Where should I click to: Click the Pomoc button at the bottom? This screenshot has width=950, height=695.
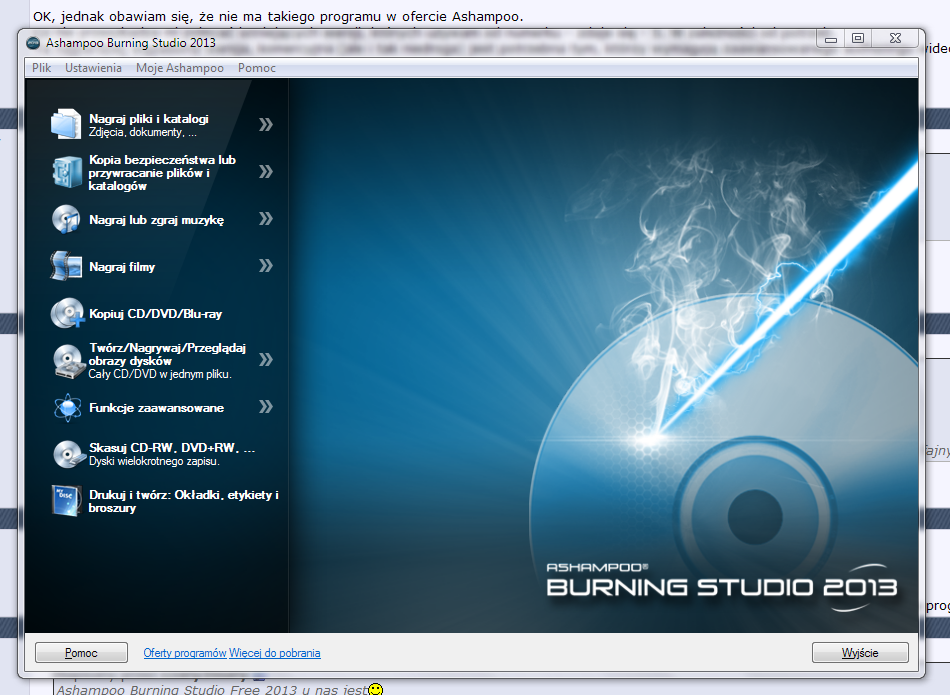click(x=81, y=653)
